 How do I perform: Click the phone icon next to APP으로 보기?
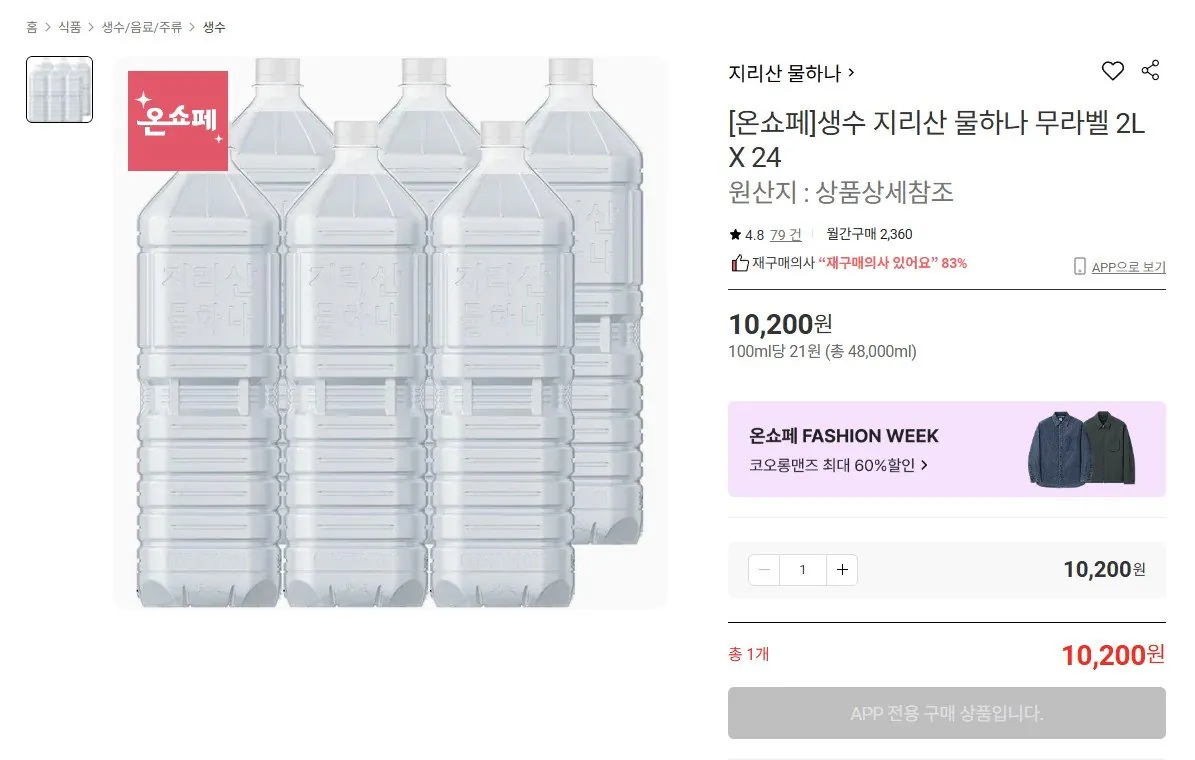[1082, 264]
